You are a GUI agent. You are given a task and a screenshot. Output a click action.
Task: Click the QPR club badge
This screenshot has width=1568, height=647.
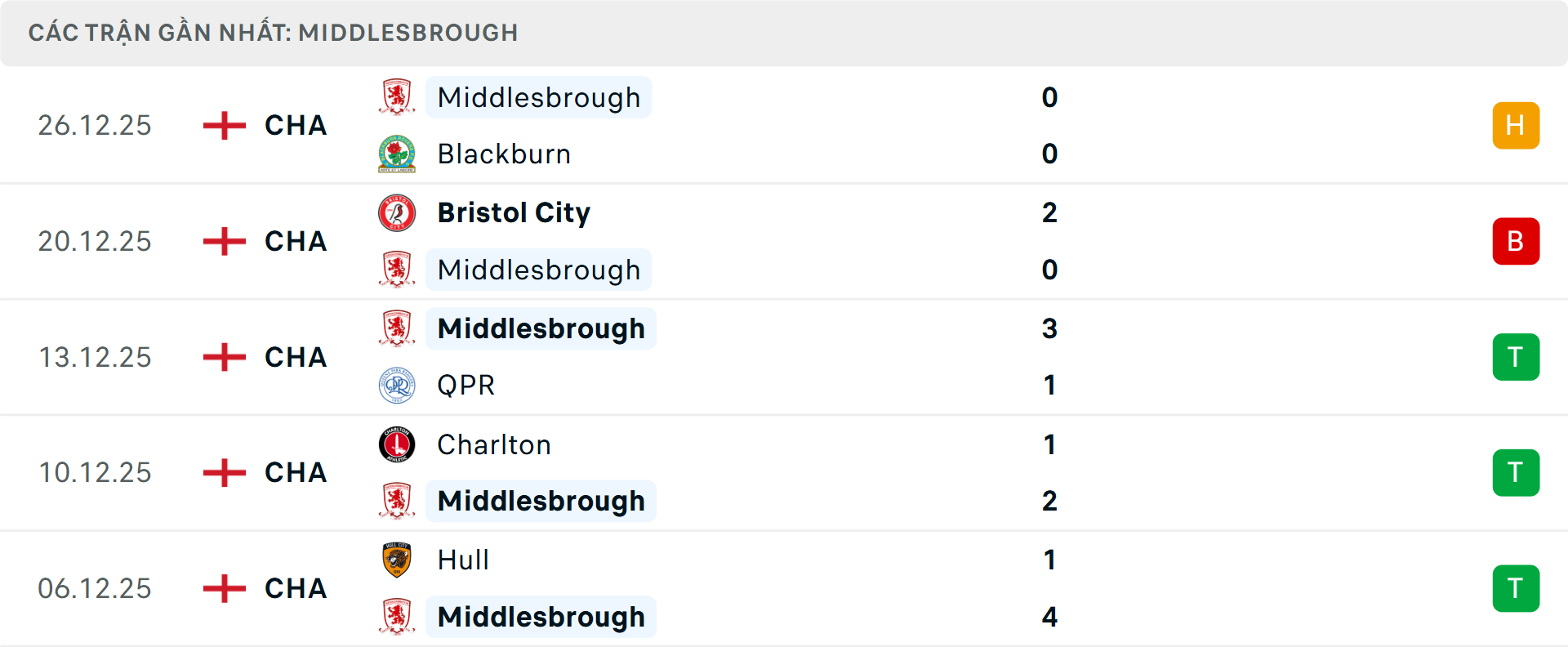(x=398, y=385)
